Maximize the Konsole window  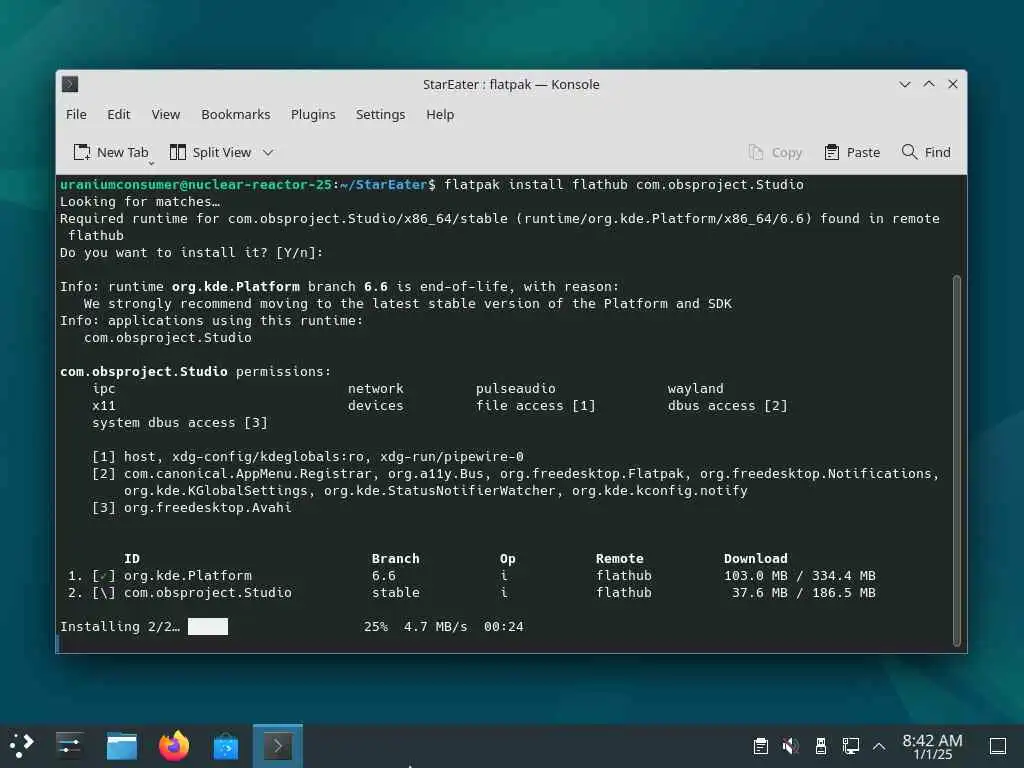point(929,84)
